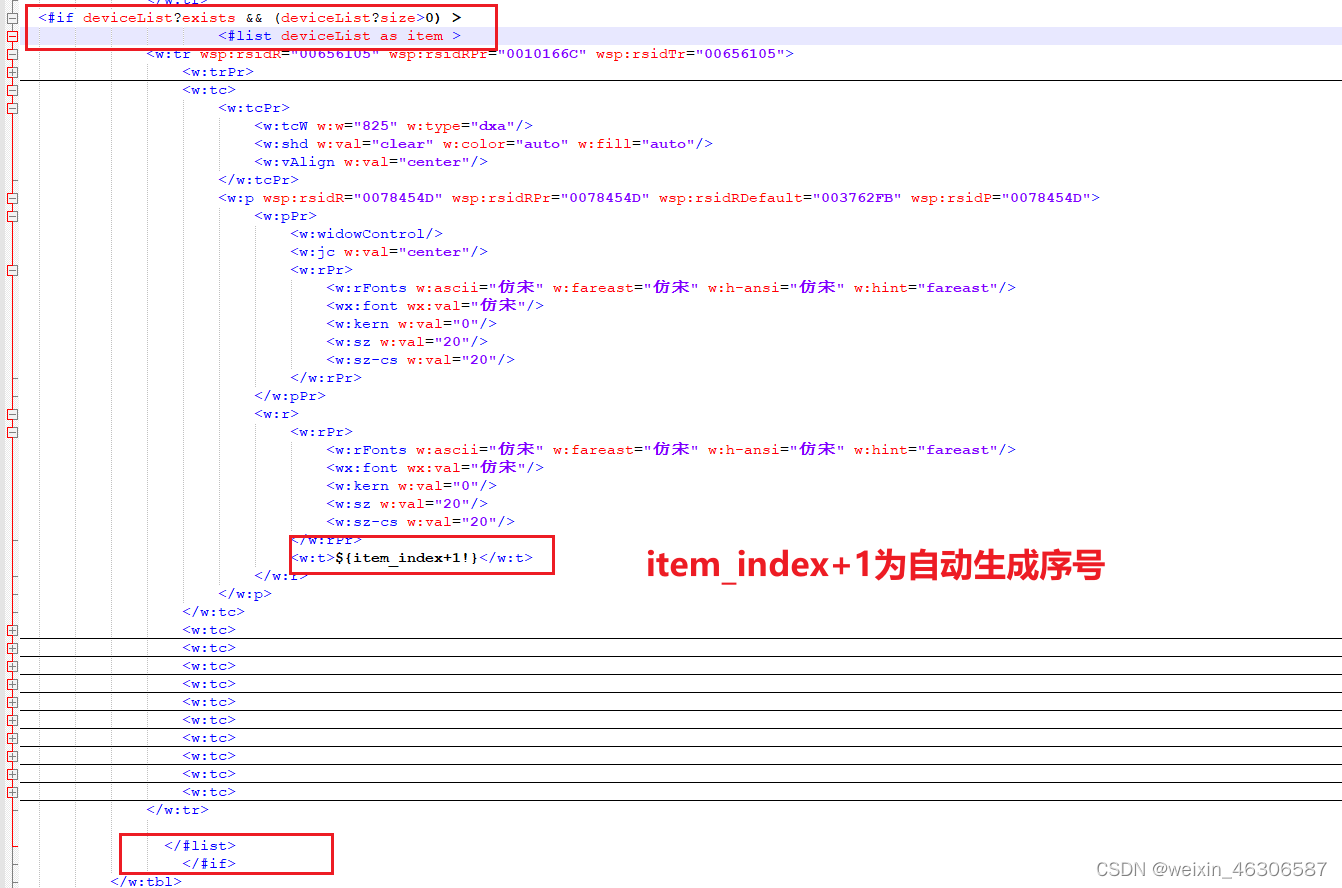Collapse the w:pPr fold marker
Screen dimensions: 1342x888
pos(12,216)
